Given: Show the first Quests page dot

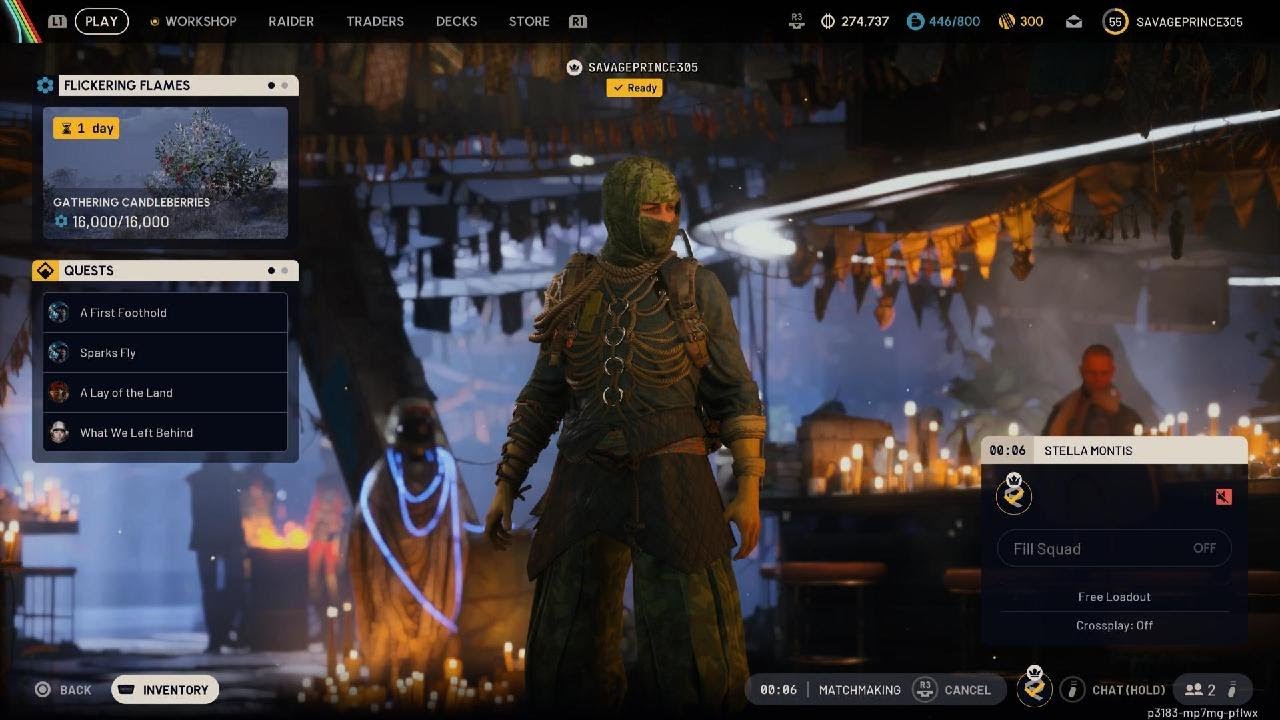Looking at the screenshot, I should pyautogui.click(x=271, y=270).
